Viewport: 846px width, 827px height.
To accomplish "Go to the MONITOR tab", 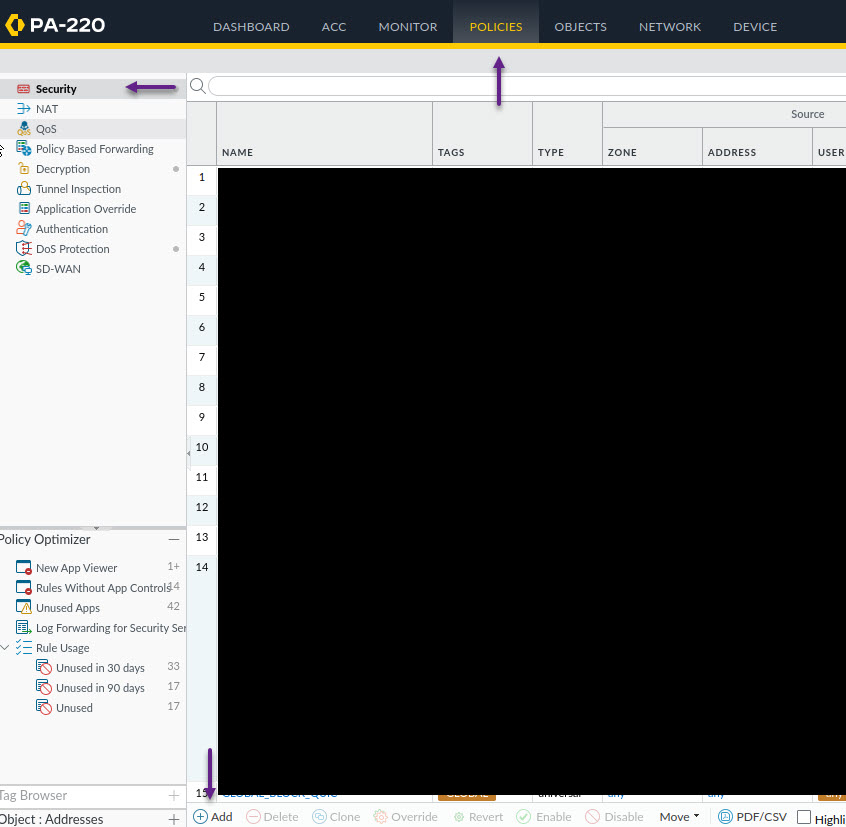I will 407,27.
